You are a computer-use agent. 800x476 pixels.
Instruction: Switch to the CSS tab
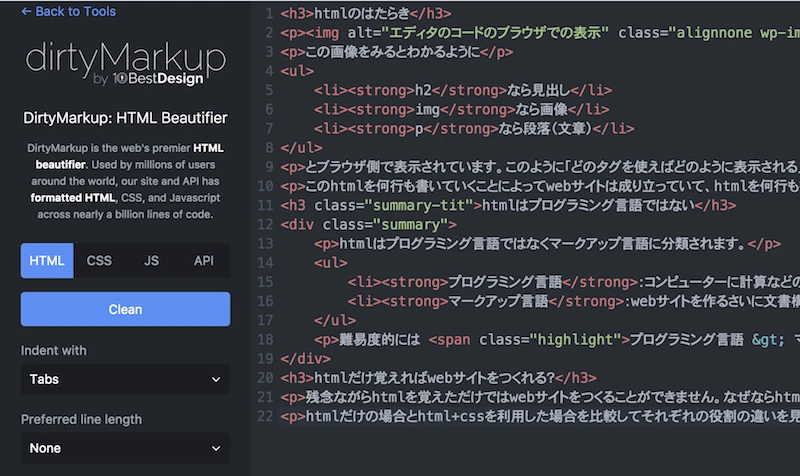coord(99,261)
